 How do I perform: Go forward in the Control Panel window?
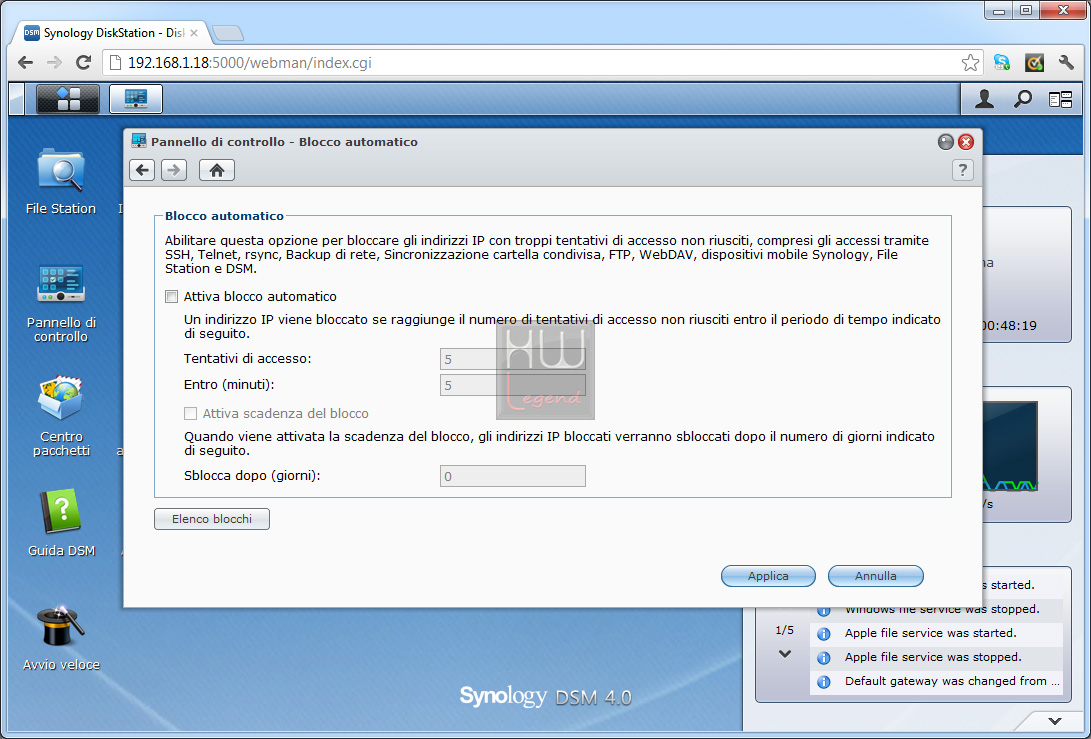click(174, 170)
